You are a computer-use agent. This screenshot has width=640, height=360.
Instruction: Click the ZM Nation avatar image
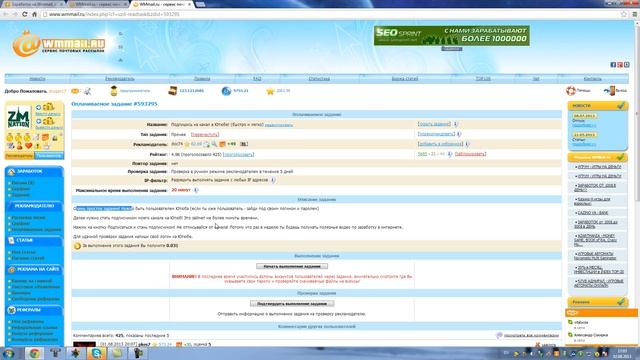click(x=19, y=117)
